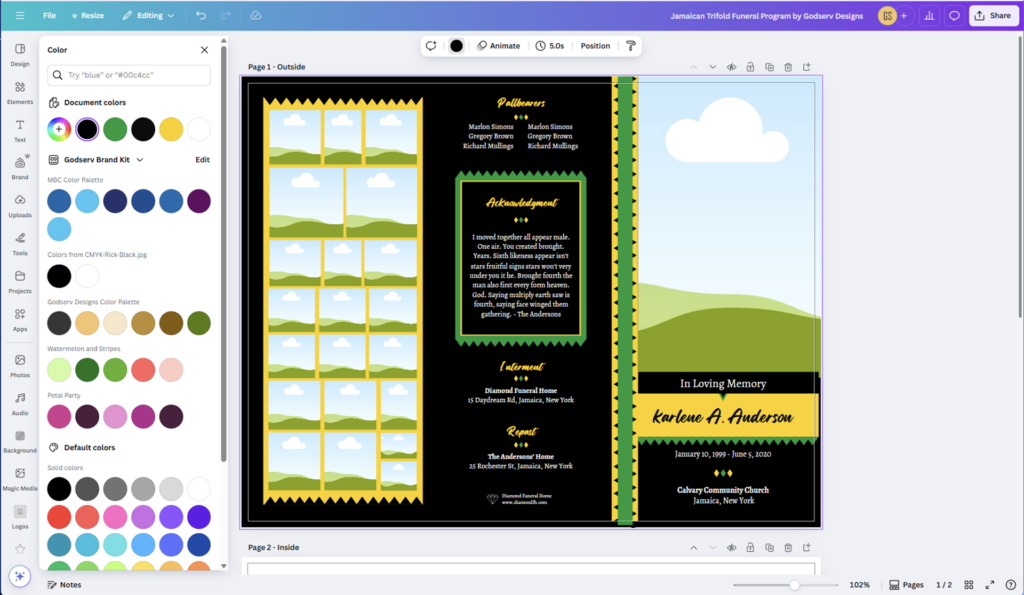Open the Elements panel in sidebar
The image size is (1024, 595).
[20, 92]
